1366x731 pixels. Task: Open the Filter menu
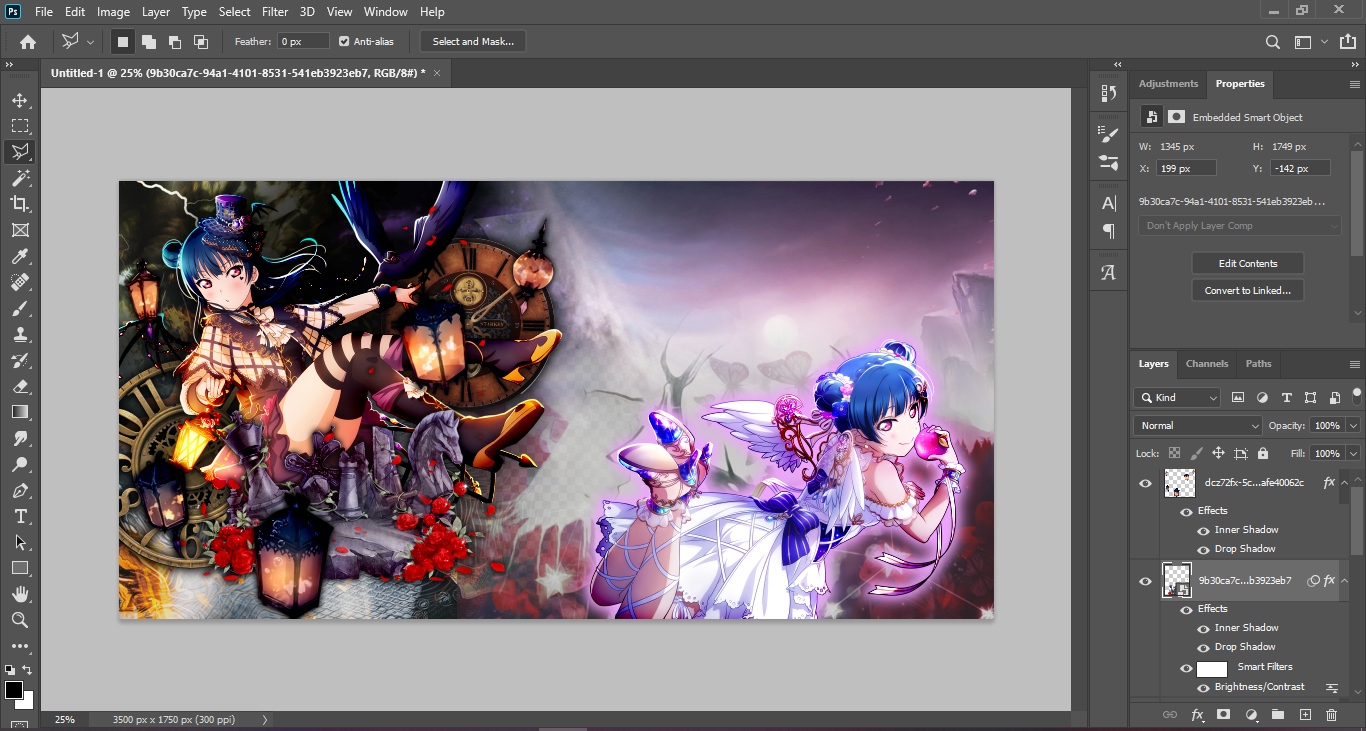click(x=275, y=12)
